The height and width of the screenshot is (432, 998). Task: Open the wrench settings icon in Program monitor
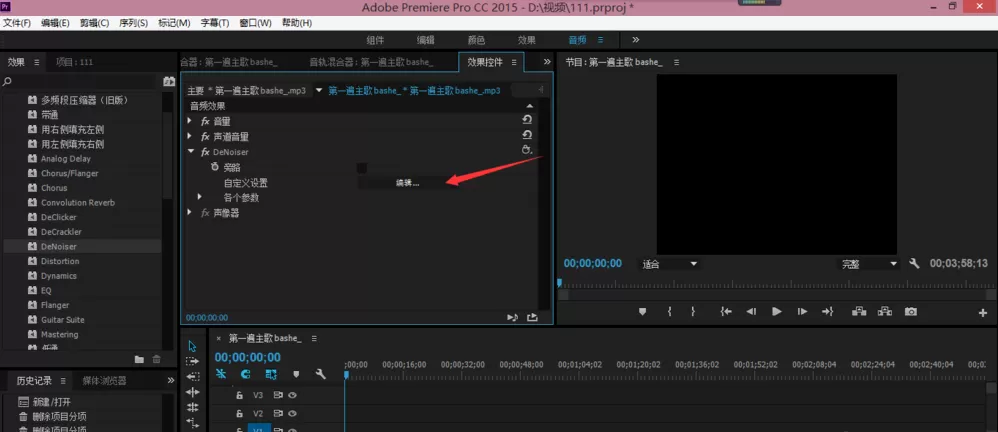click(x=914, y=263)
